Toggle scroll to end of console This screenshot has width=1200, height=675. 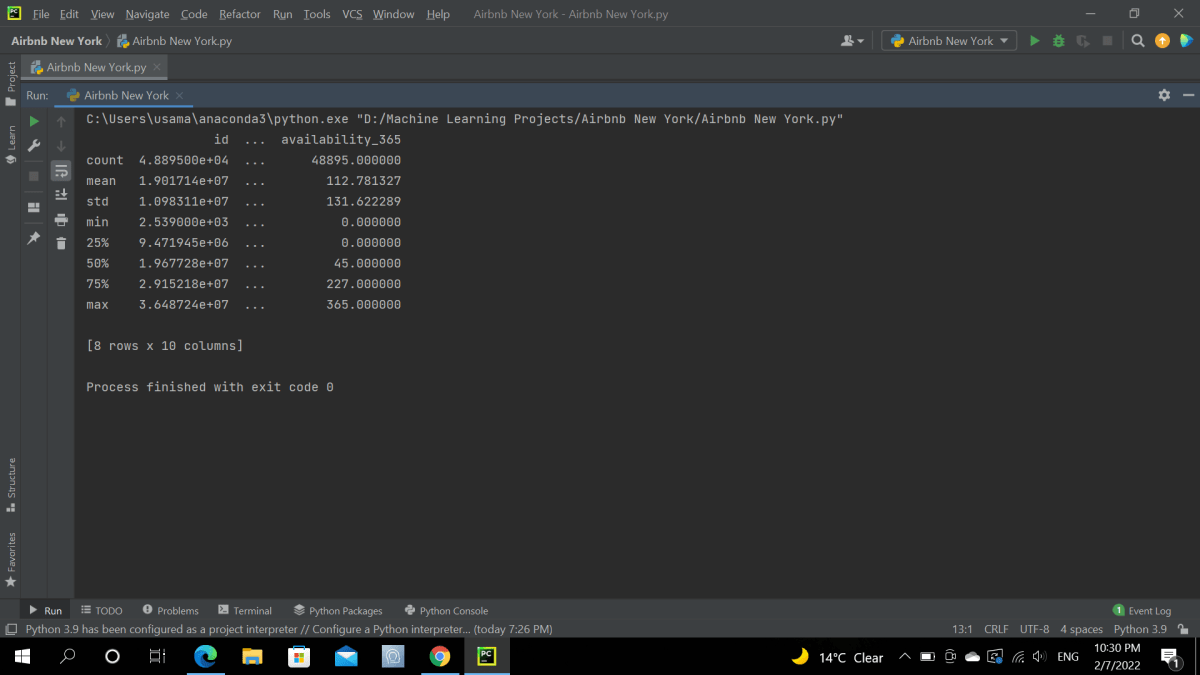pyautogui.click(x=61, y=194)
